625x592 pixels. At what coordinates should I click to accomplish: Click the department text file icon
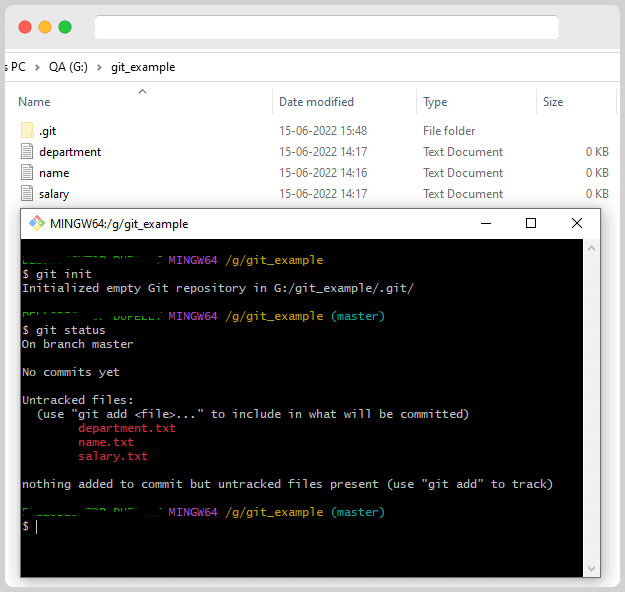pyautogui.click(x=27, y=151)
